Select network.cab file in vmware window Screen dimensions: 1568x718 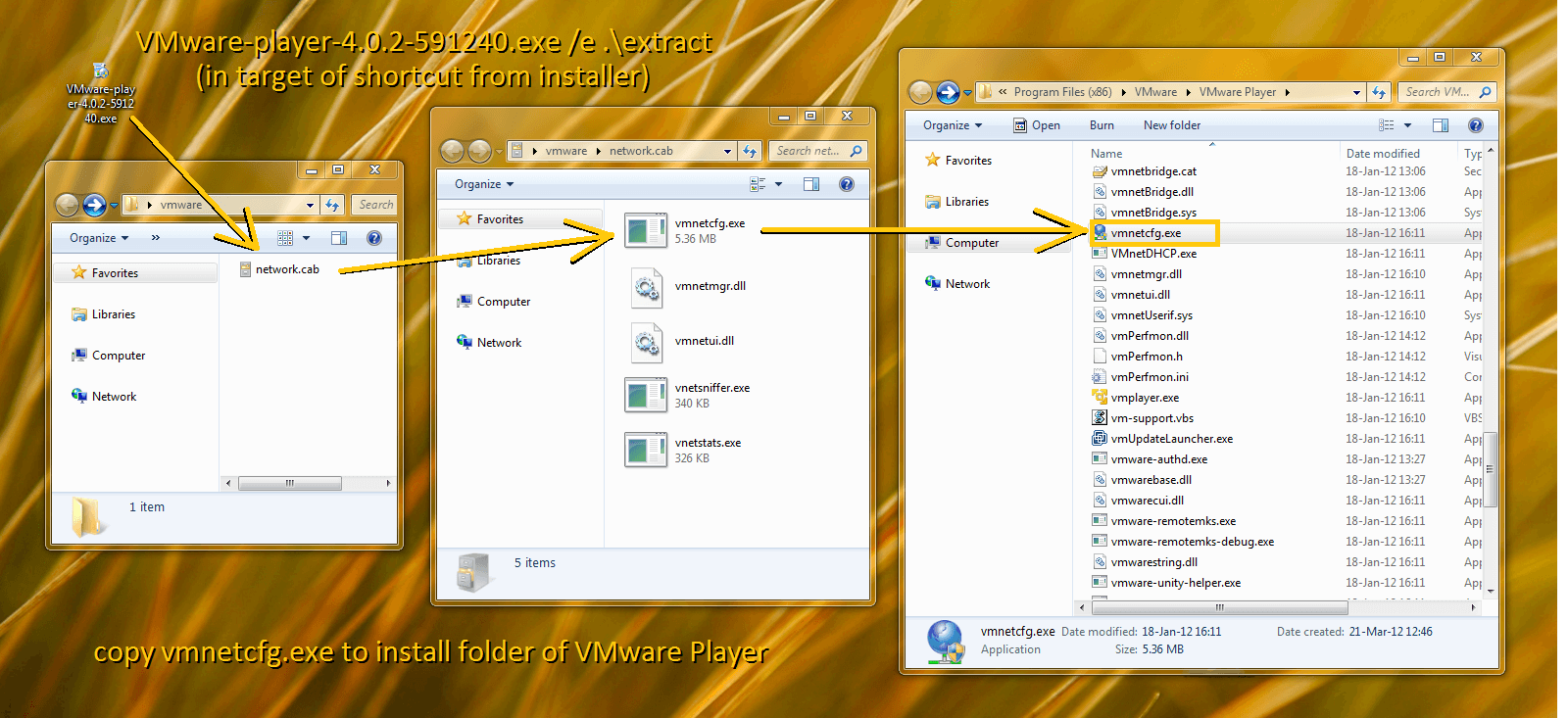pos(279,269)
